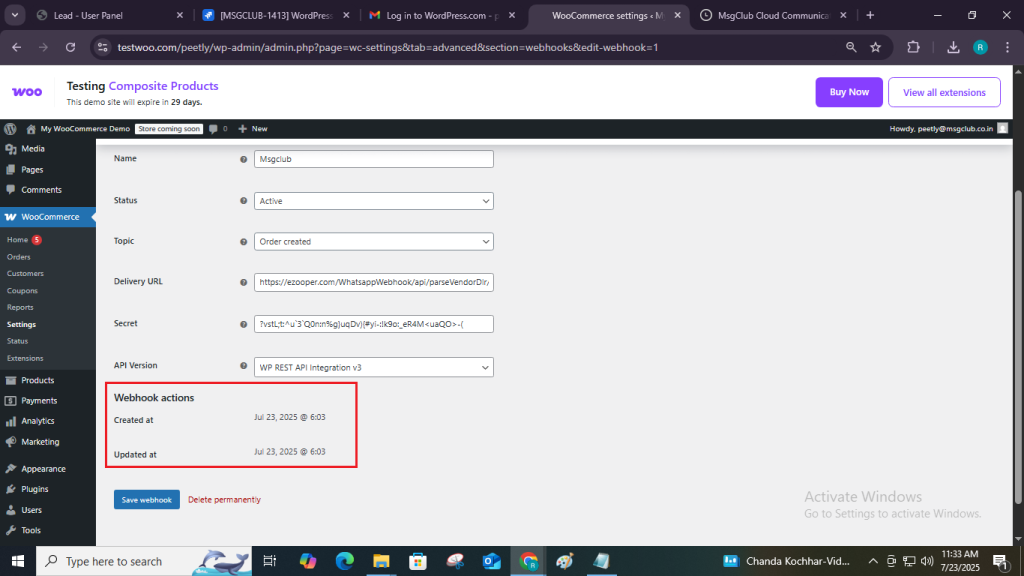The height and width of the screenshot is (576, 1024).
Task: Click the Secret field help icon
Action: [244, 325]
